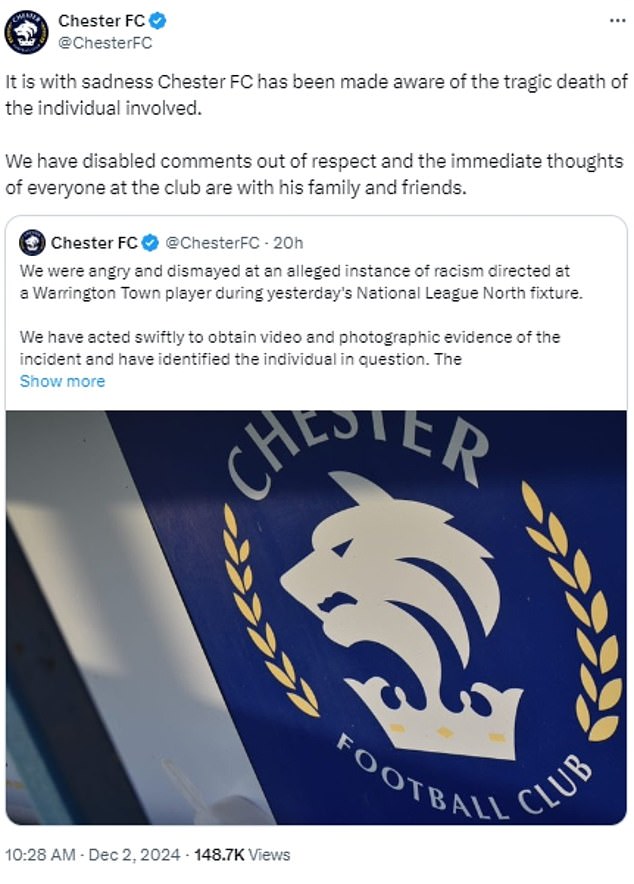Click the Chester FC profile avatar

(29, 29)
